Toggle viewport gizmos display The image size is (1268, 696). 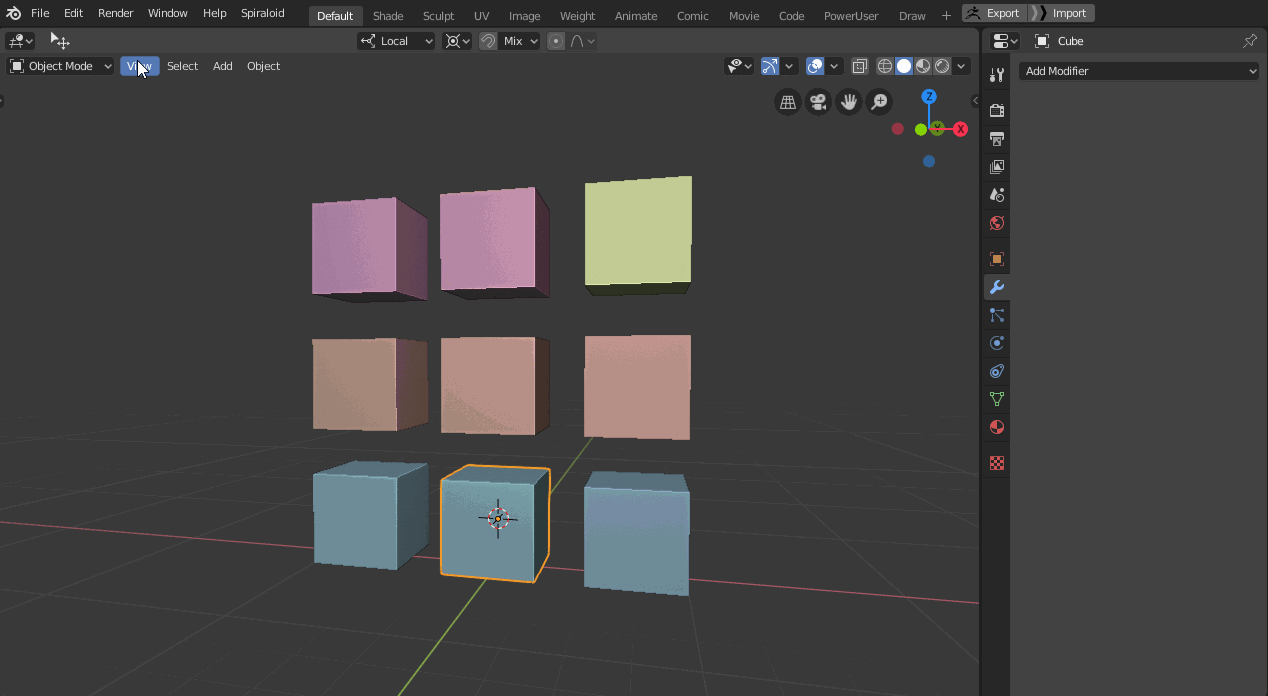770,66
